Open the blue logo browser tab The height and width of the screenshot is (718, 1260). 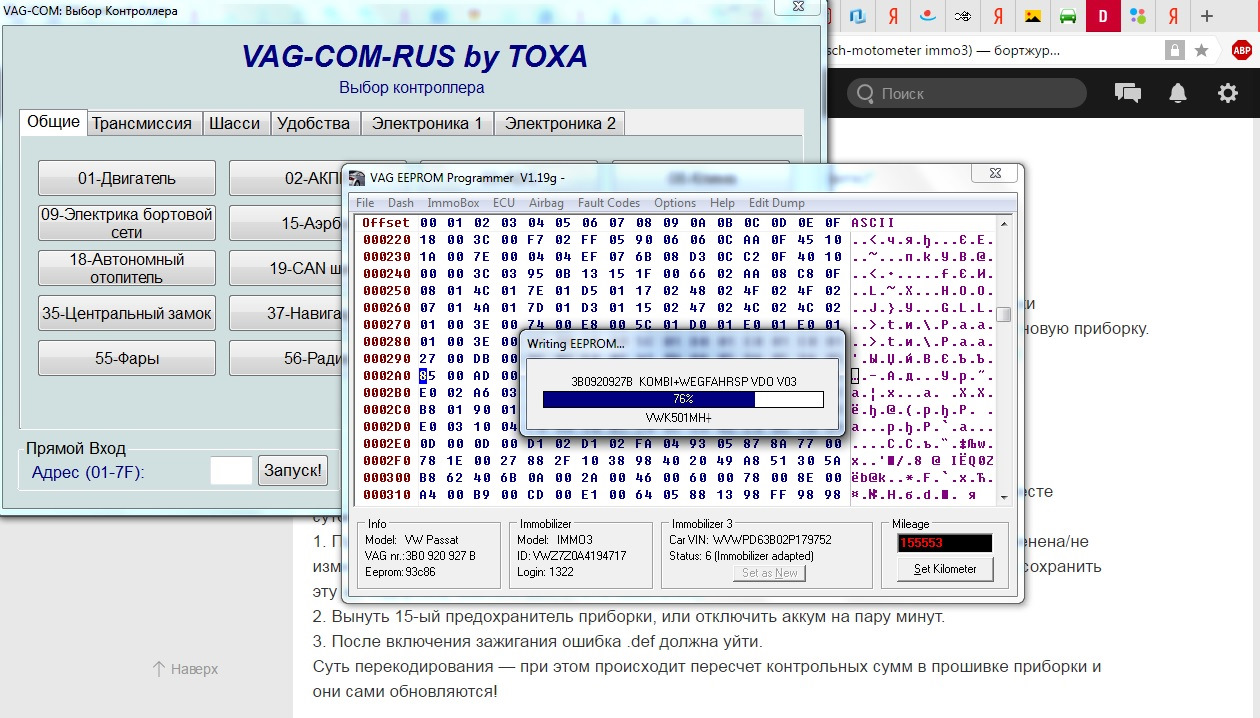[x=857, y=16]
